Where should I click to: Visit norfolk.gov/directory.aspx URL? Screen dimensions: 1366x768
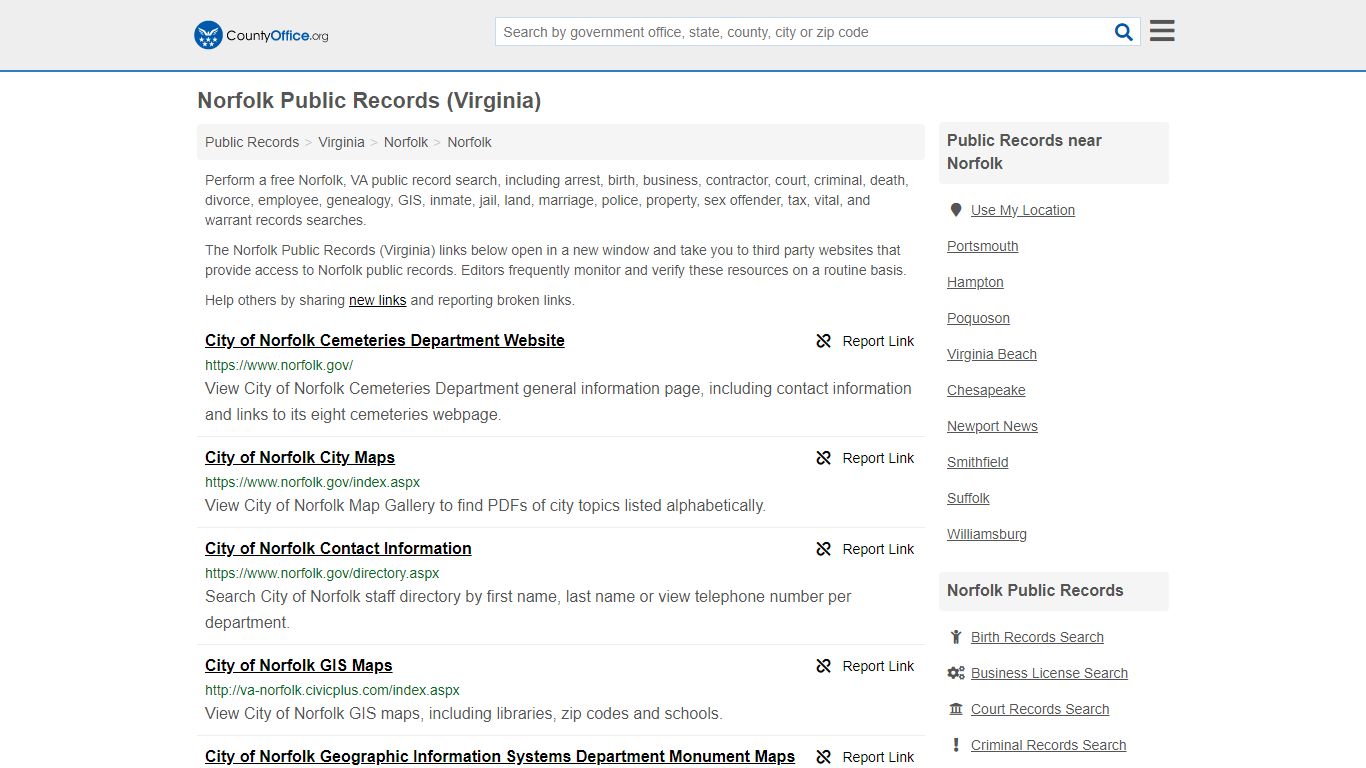click(322, 573)
